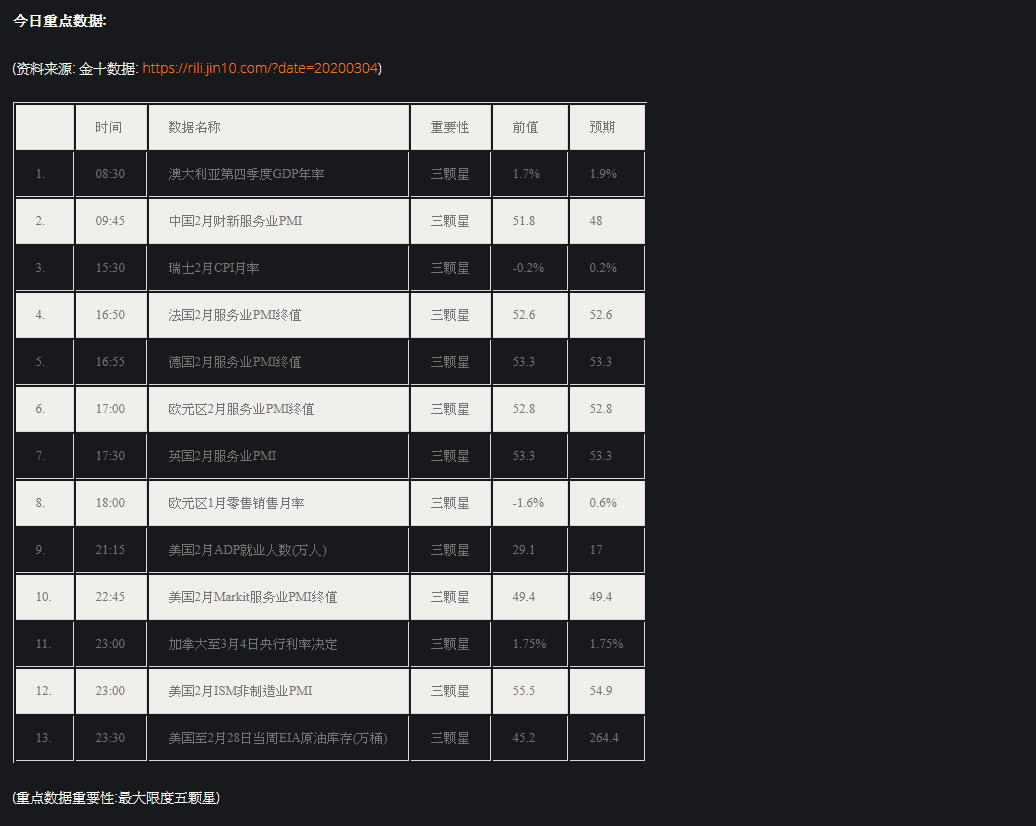Click the 22:45 time cell
Viewport: 1036px width, 826px height.
(111, 596)
